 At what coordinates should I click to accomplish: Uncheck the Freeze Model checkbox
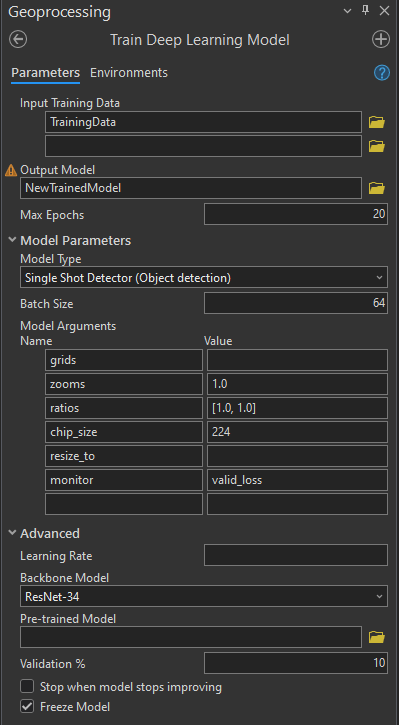coord(27,707)
